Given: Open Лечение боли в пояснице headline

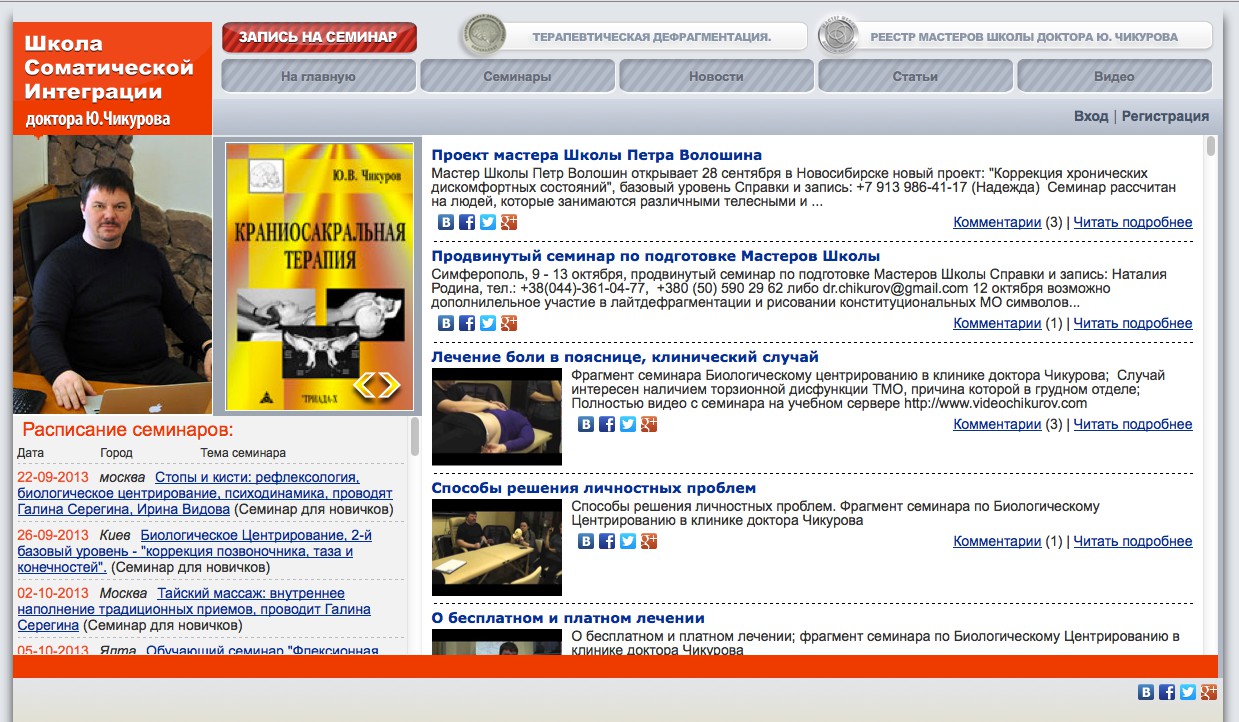Looking at the screenshot, I should [625, 357].
